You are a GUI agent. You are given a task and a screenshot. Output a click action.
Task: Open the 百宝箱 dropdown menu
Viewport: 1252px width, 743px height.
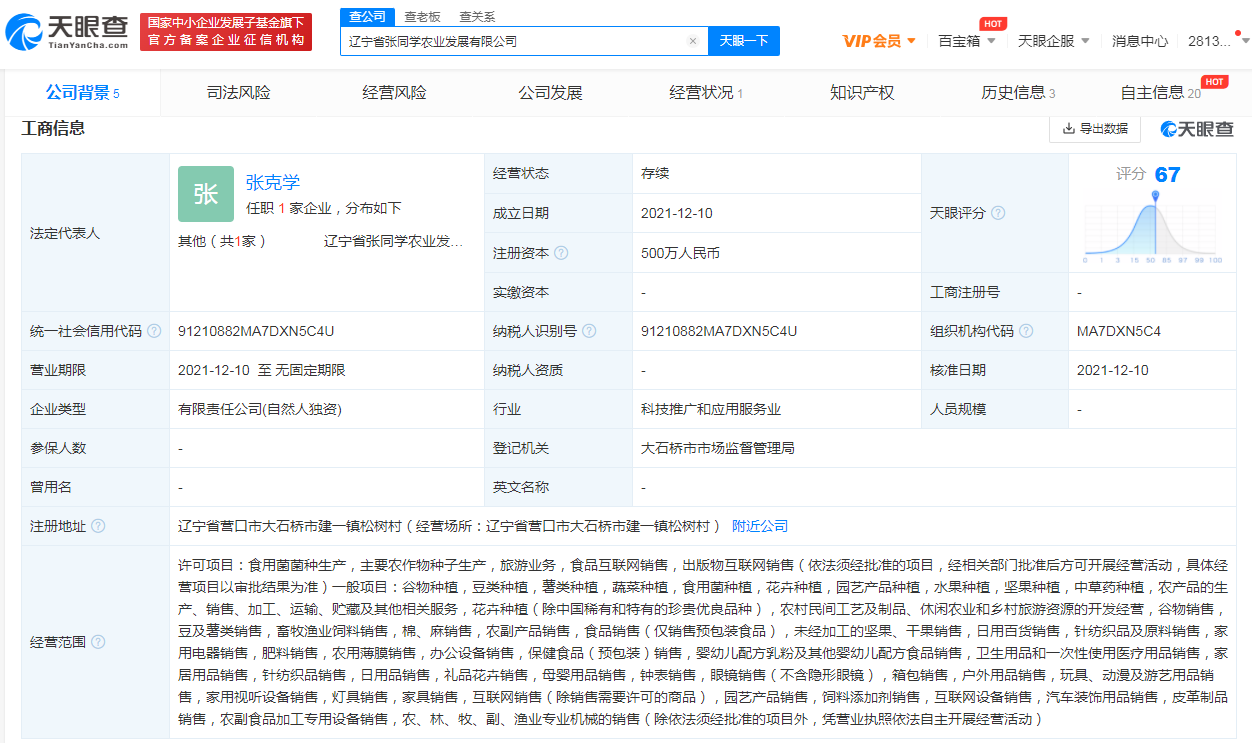[967, 41]
